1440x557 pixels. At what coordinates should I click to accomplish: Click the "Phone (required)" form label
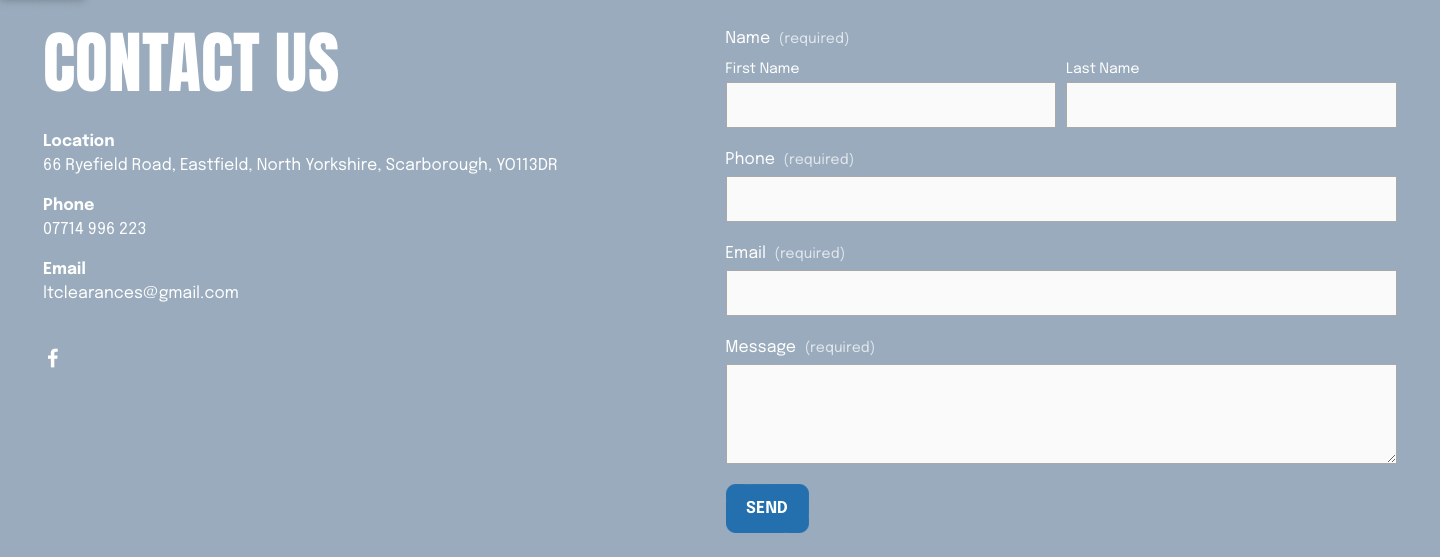pos(789,159)
